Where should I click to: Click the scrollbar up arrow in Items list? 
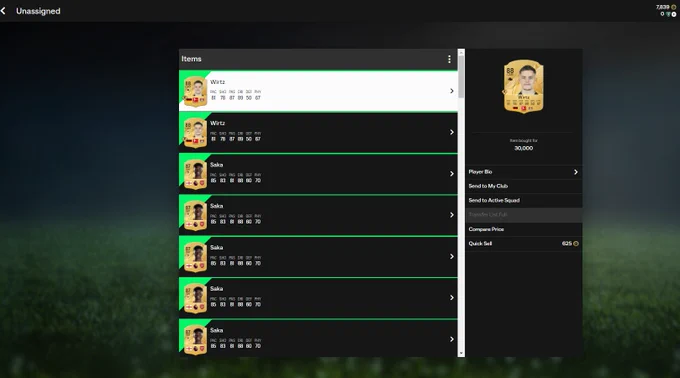461,52
